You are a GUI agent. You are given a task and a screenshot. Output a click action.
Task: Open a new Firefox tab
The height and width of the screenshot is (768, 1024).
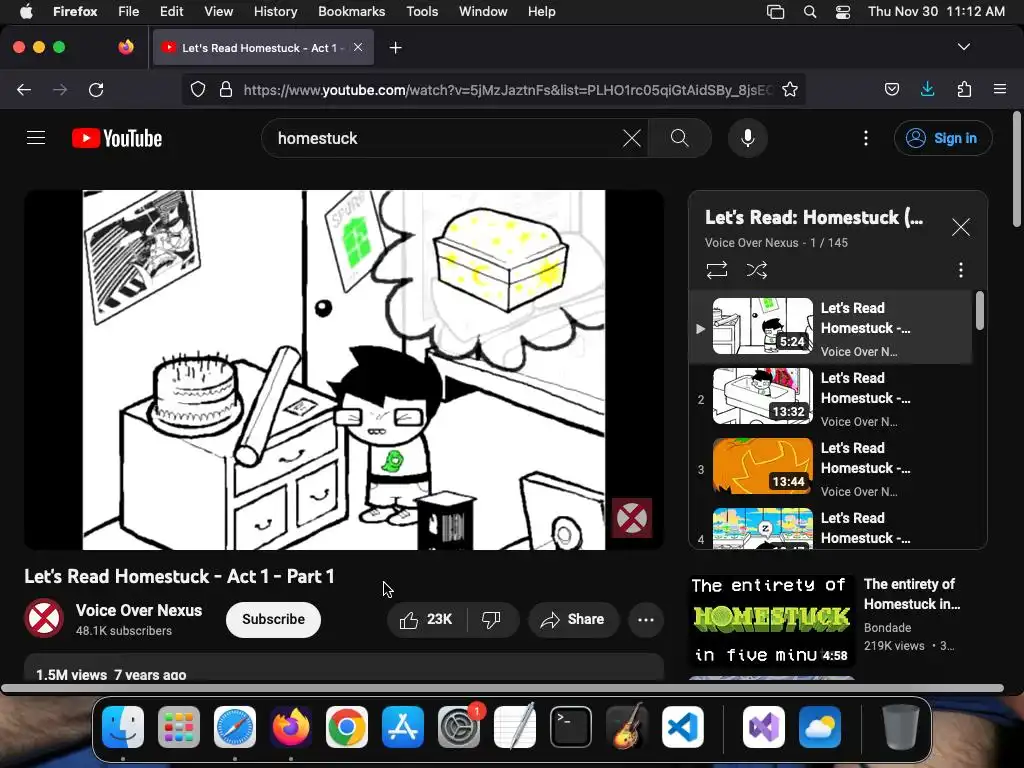coord(395,48)
